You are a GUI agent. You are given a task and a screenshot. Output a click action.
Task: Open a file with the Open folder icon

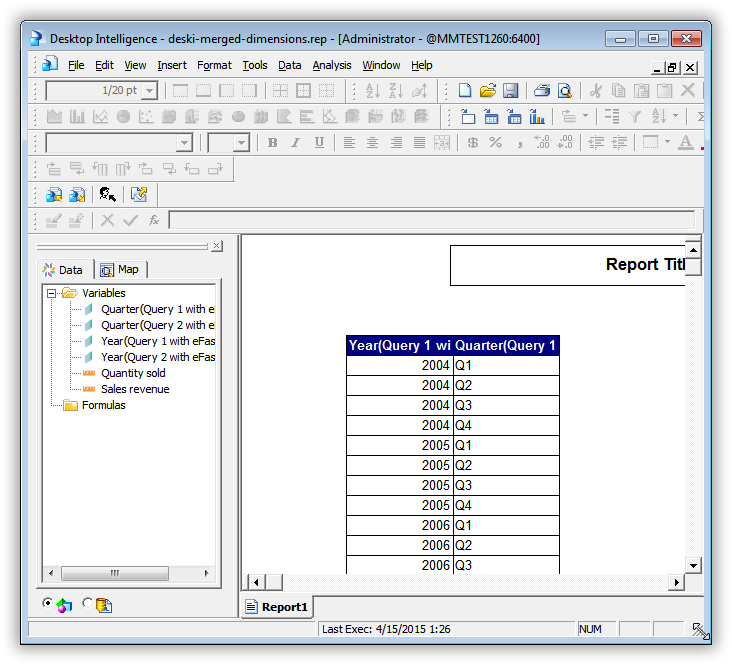click(487, 90)
